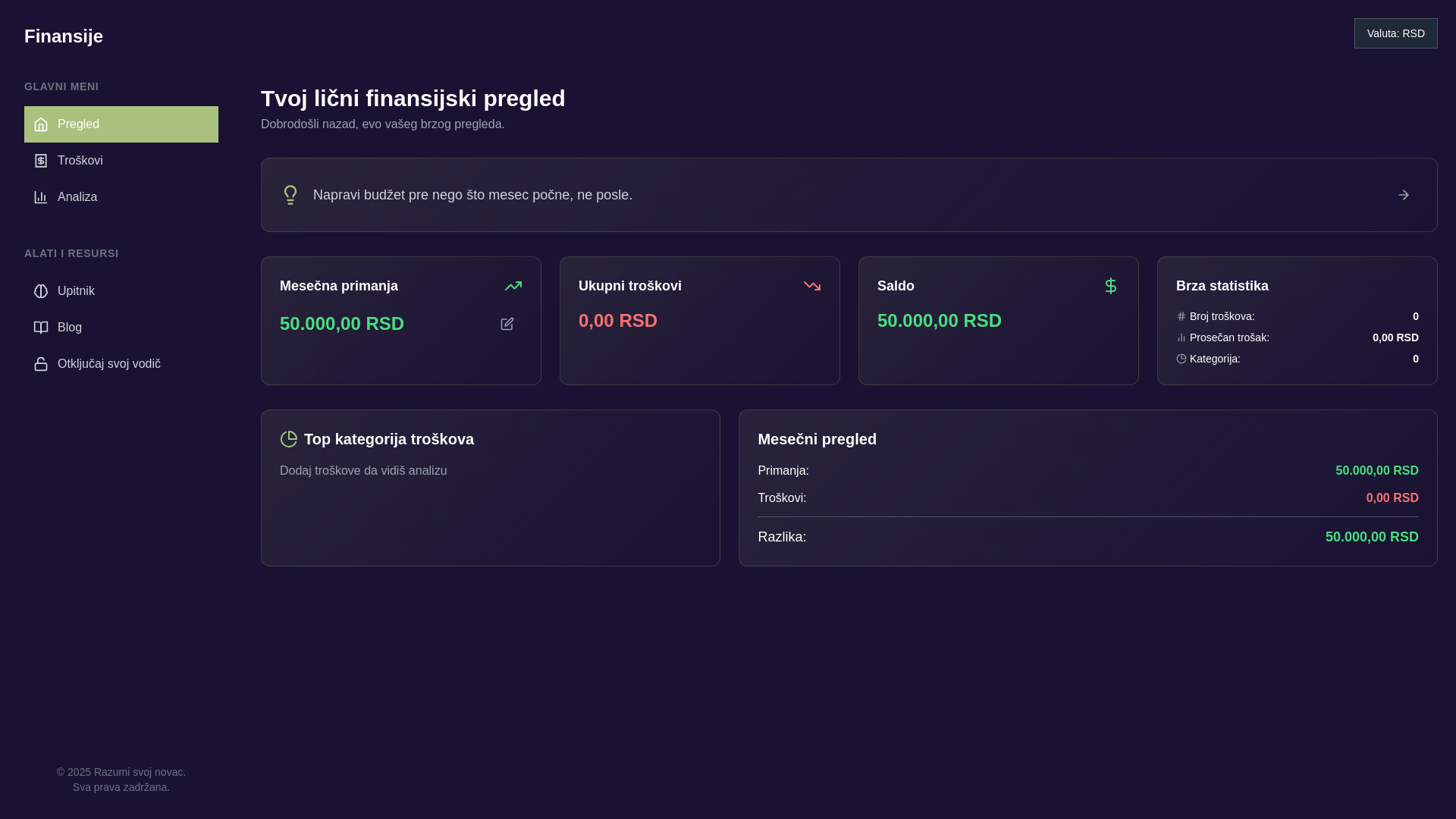Screen dimensions: 1456x819
Task: Click the pie chart icon beside Top kategorija troškova
Action: pyautogui.click(x=289, y=439)
